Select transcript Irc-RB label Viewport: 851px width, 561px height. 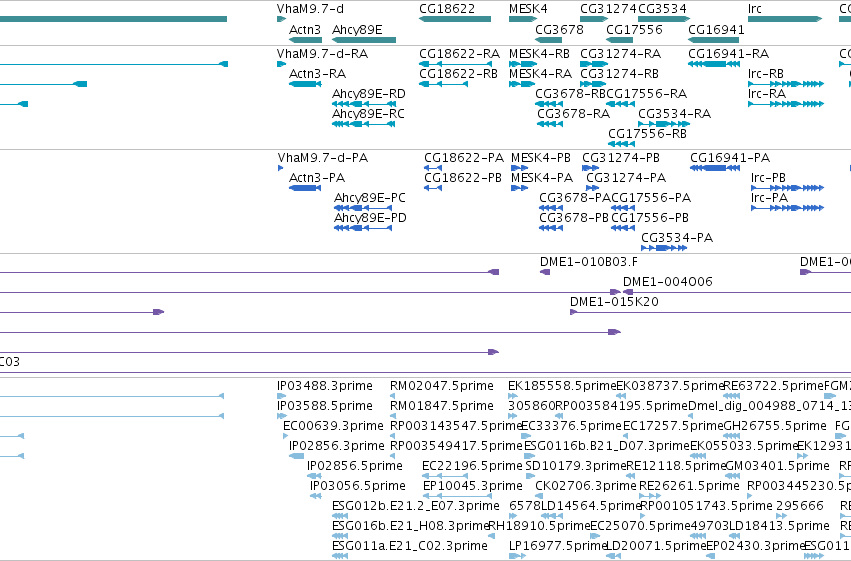765,73
